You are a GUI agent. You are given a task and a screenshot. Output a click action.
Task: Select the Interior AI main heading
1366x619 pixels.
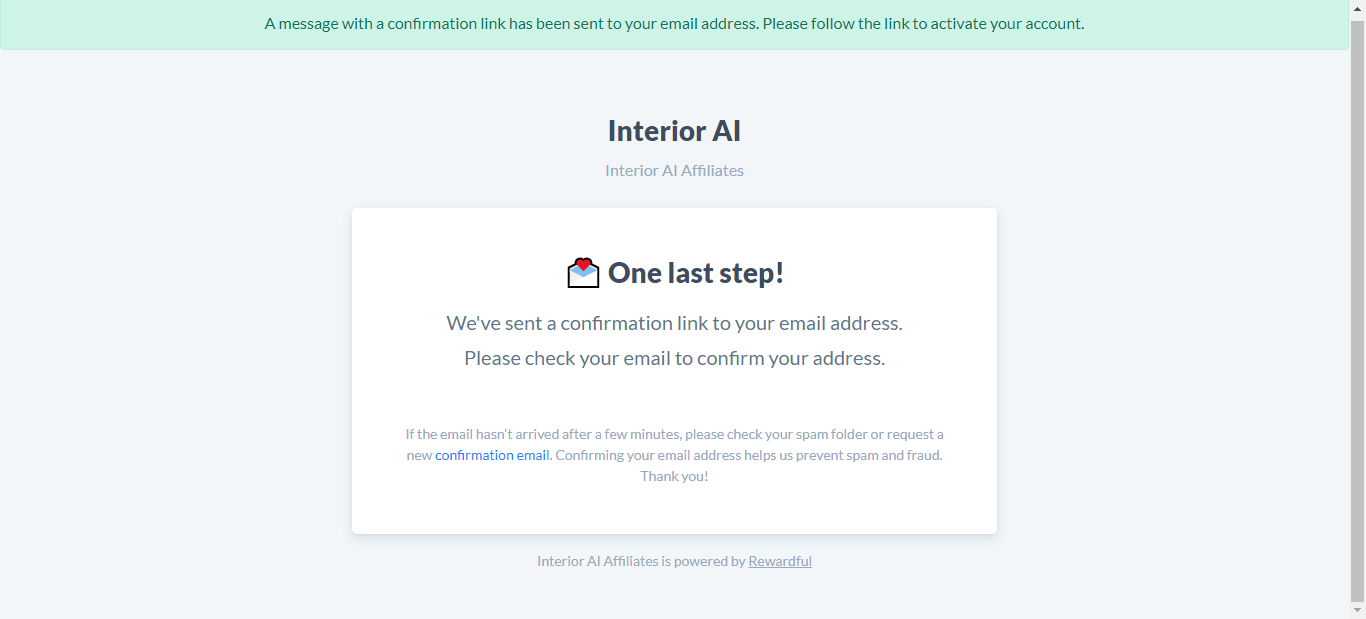pos(674,131)
